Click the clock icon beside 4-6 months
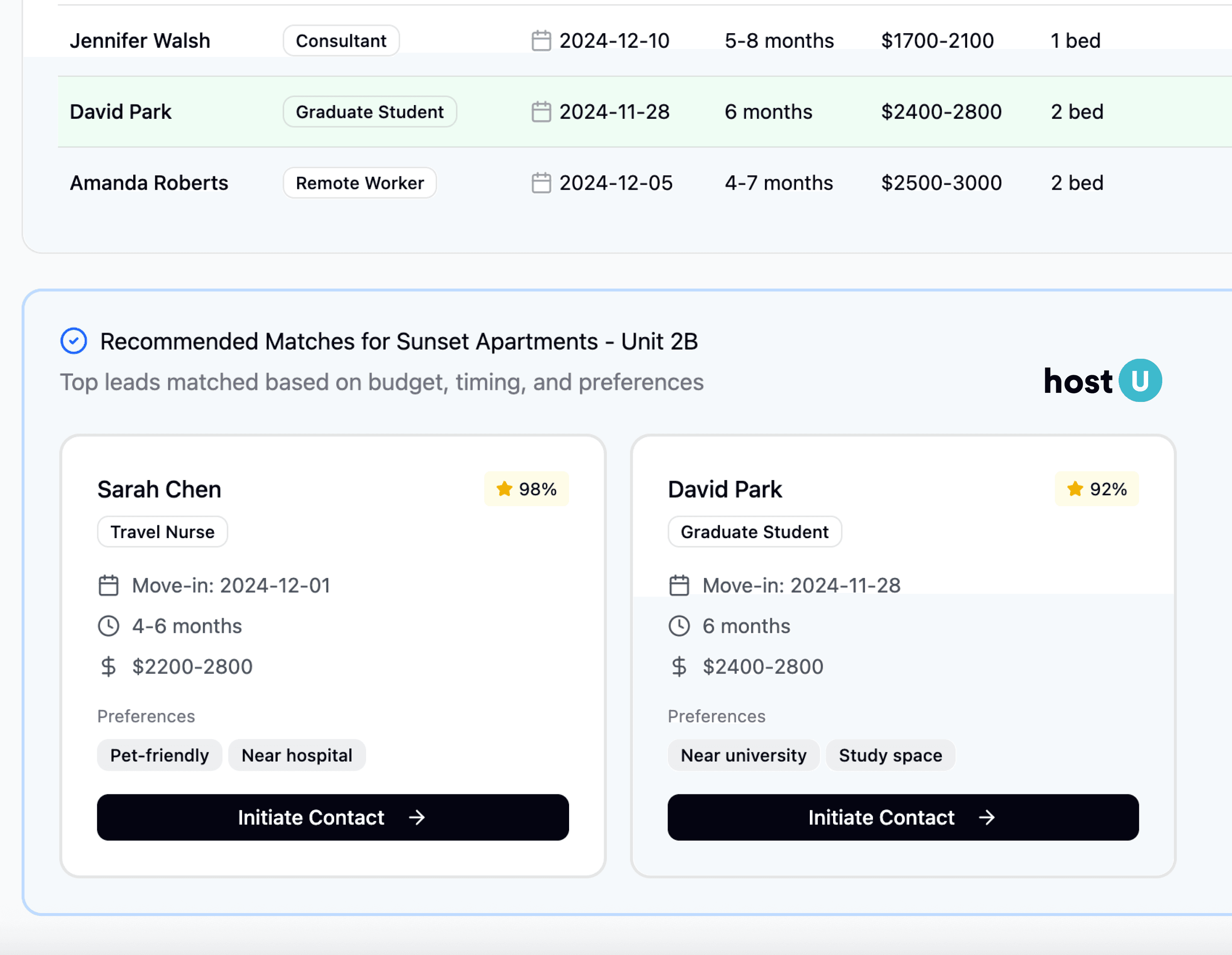Image resolution: width=1232 pixels, height=955 pixels. click(x=108, y=626)
